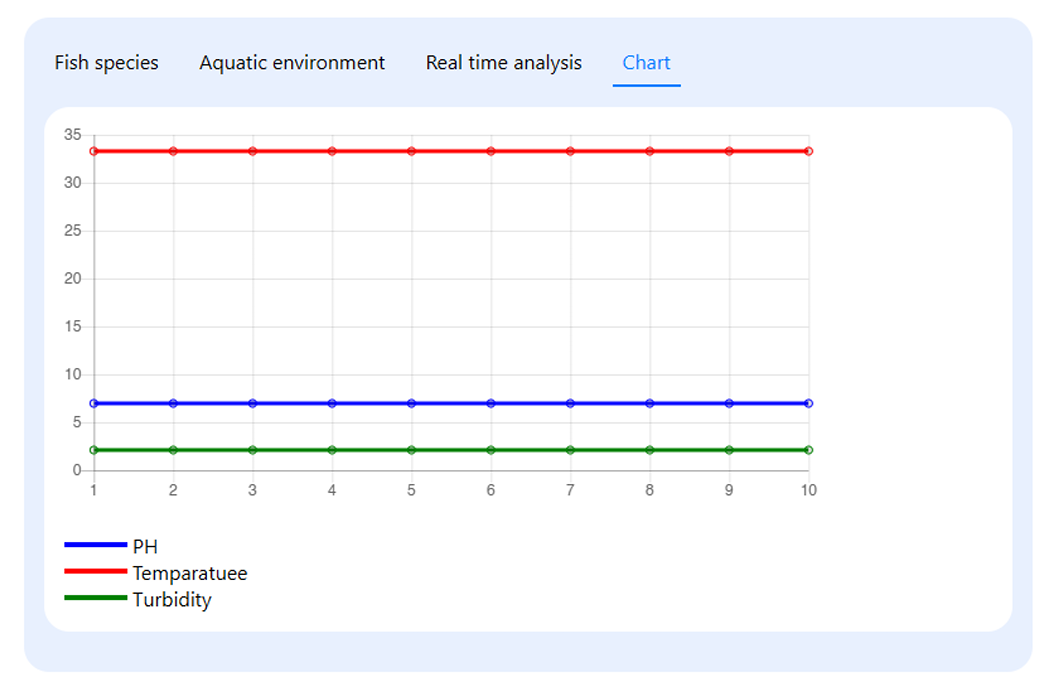The image size is (1044, 680).
Task: Toggle the PH legend label
Action: click(145, 547)
